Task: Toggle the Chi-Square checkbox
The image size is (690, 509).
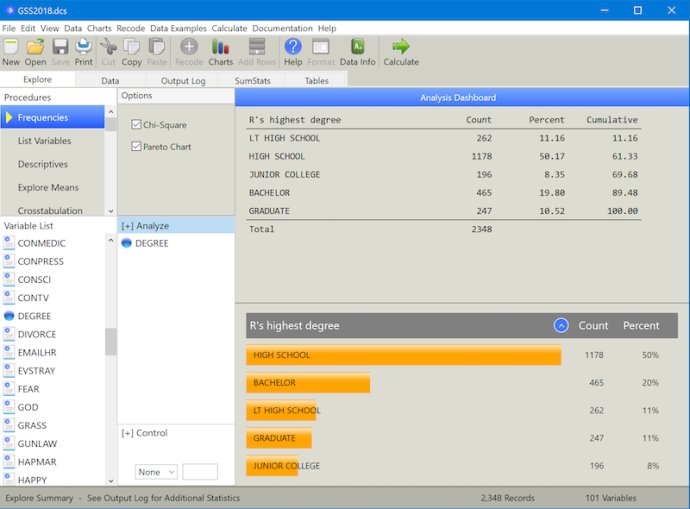Action: (x=136, y=125)
